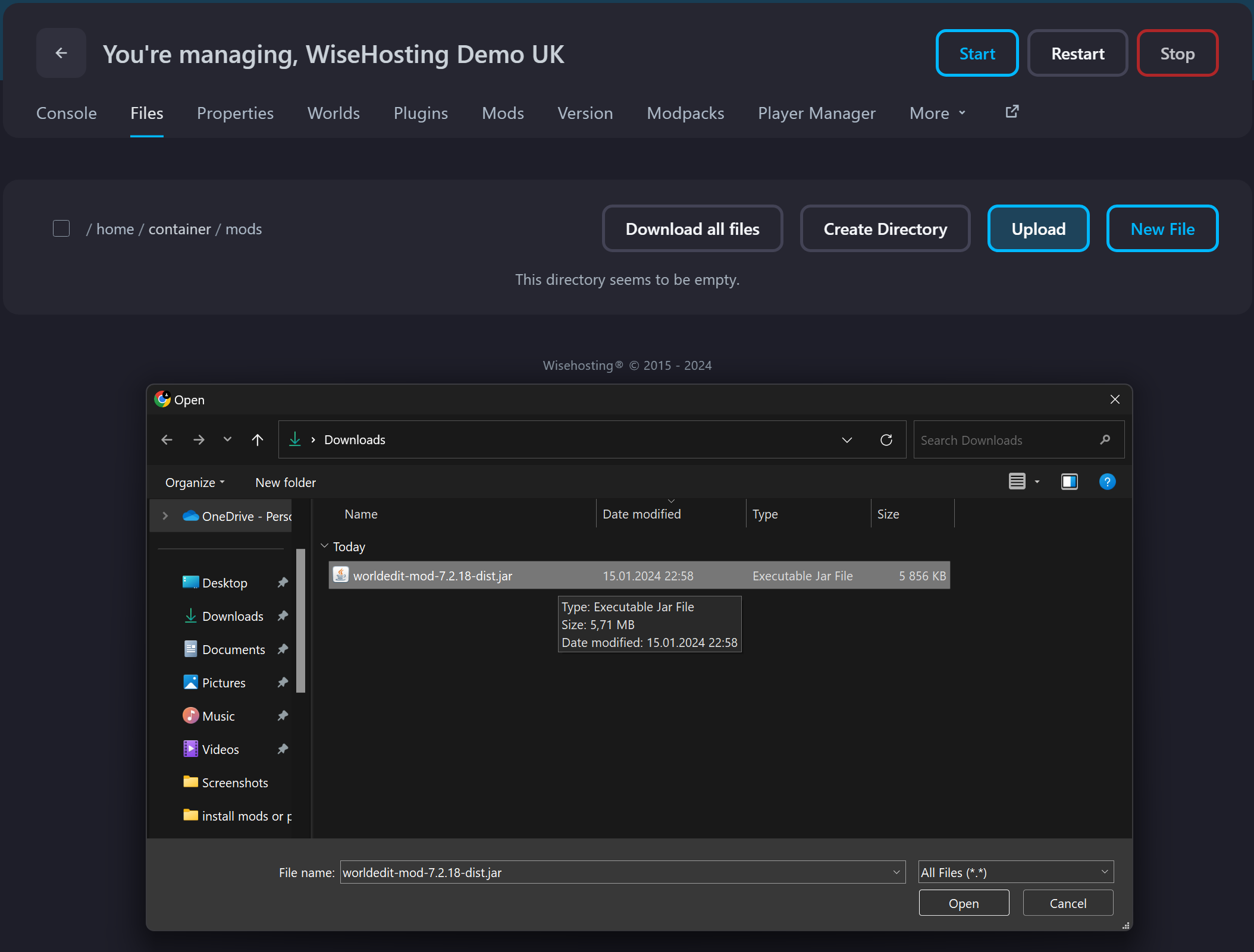Check the select-all checkbox beside the breadcrumb
Screen dimensions: 1254x952
click(x=61, y=228)
